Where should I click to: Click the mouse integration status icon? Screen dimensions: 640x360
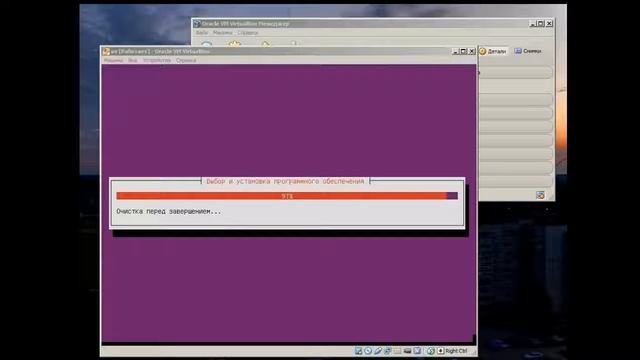(x=431, y=351)
